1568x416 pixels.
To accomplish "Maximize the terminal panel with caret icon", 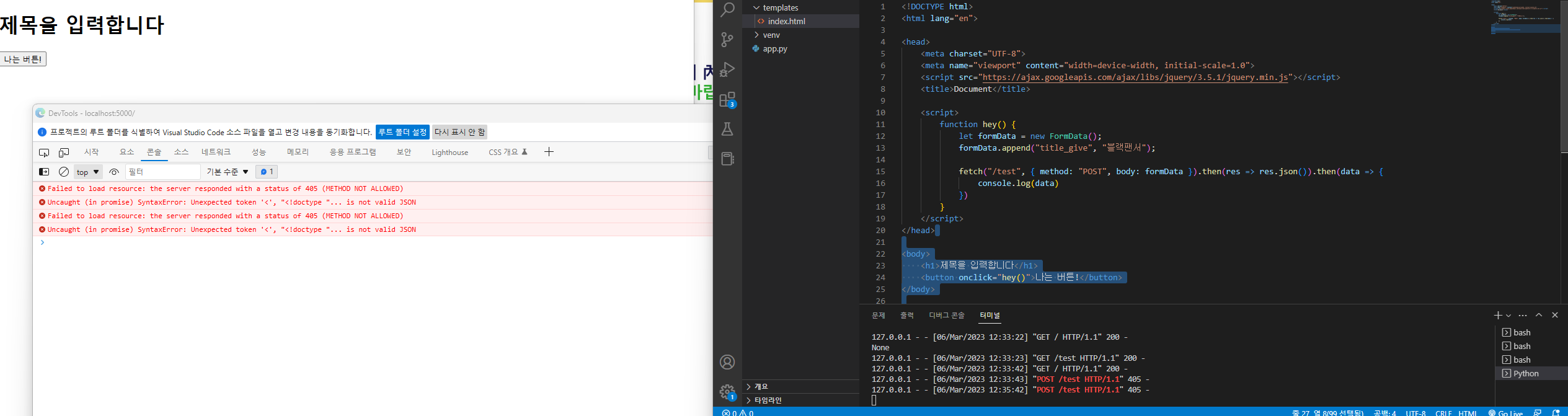I will coord(1539,316).
